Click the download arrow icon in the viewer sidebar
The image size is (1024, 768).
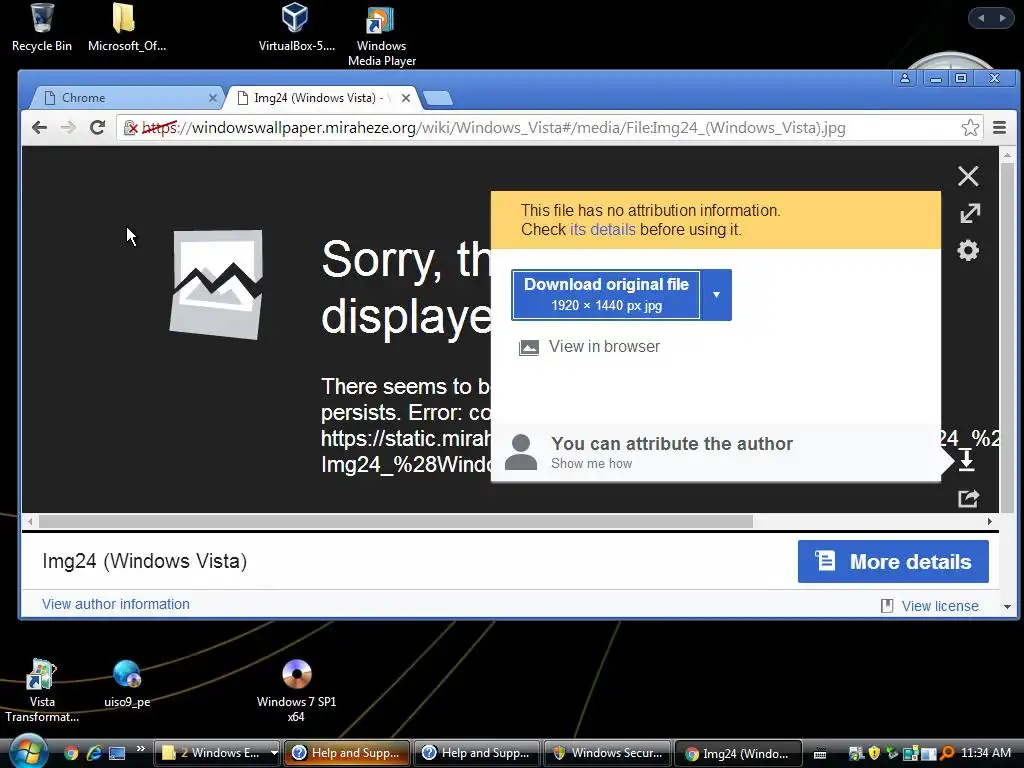[x=967, y=460]
